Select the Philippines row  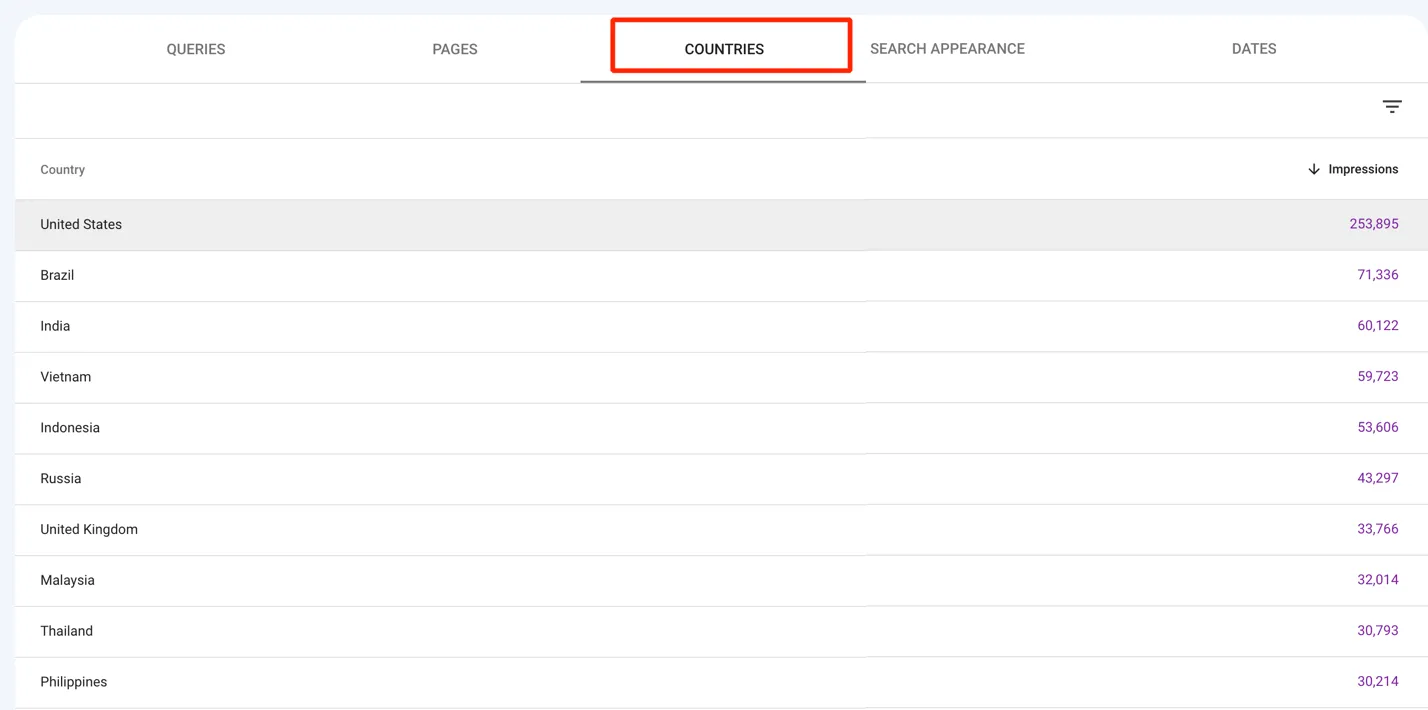73,682
